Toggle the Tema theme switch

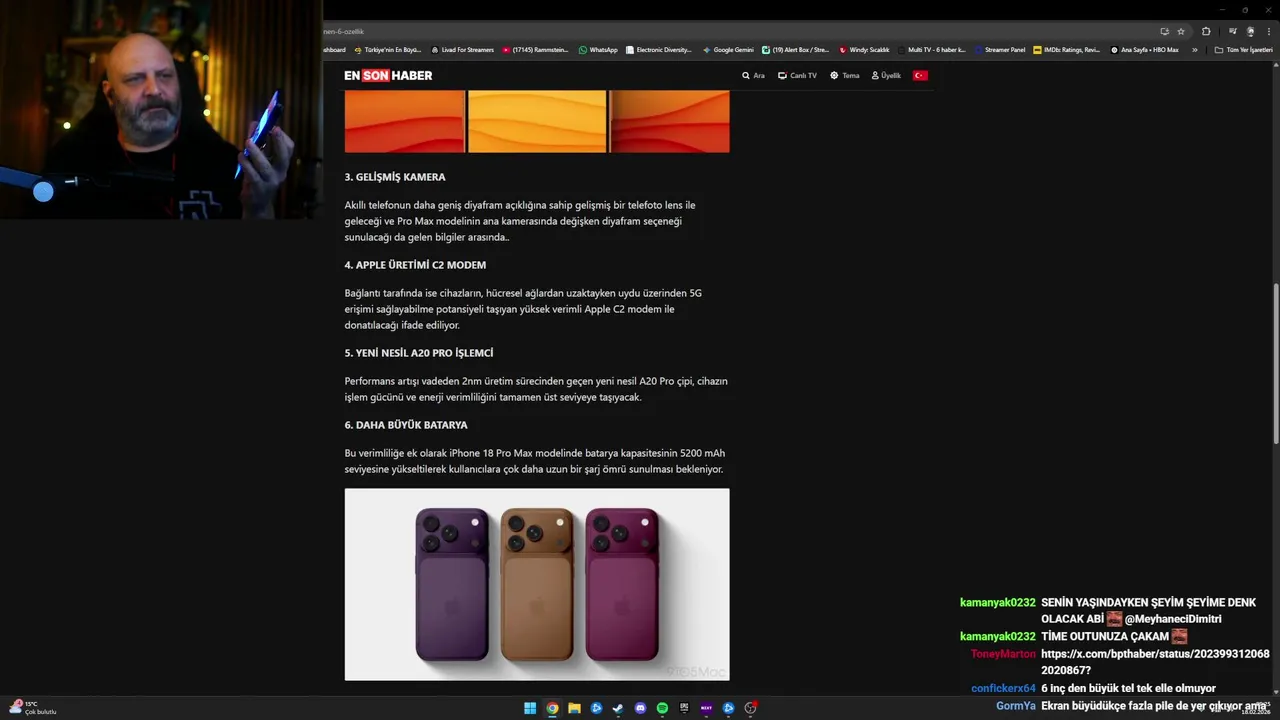844,76
